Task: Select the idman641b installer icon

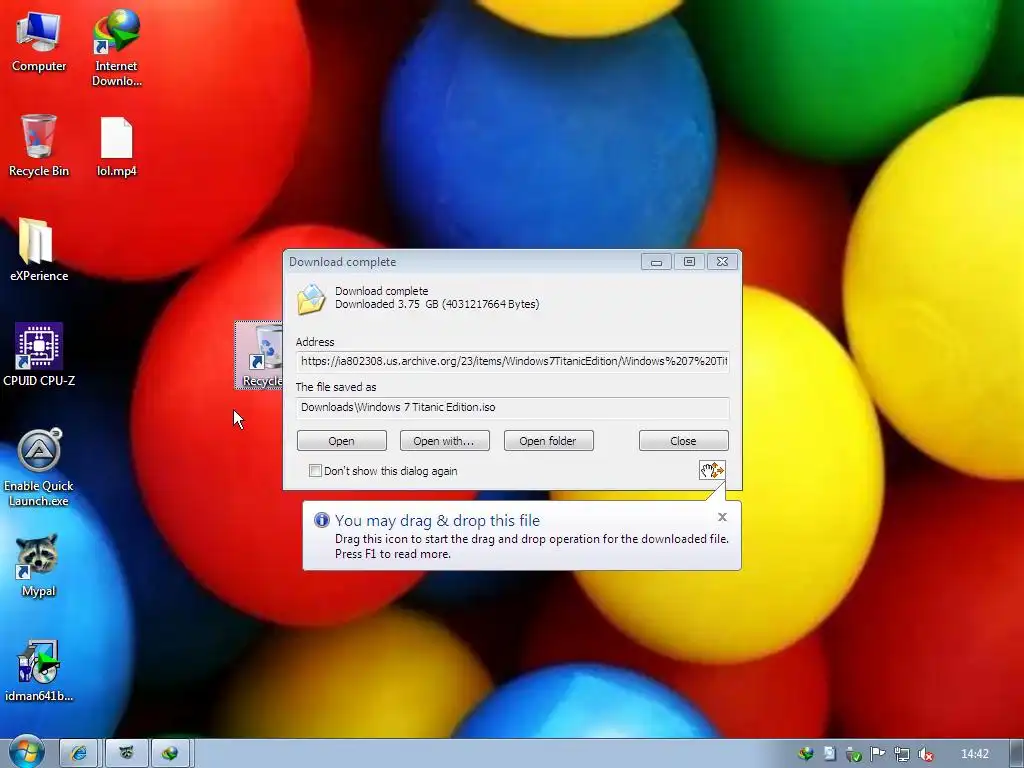Action: click(x=39, y=671)
